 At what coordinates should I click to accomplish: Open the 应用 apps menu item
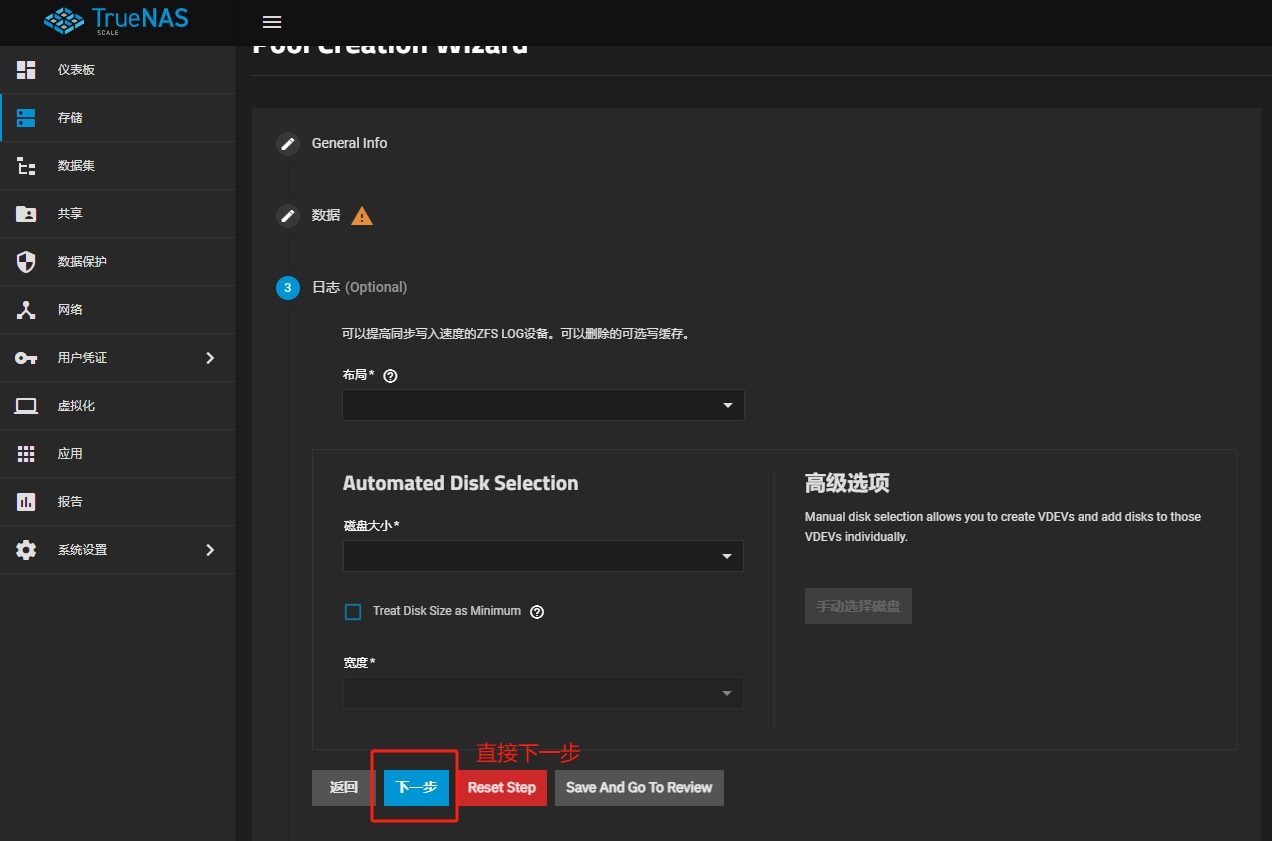pyautogui.click(x=70, y=454)
